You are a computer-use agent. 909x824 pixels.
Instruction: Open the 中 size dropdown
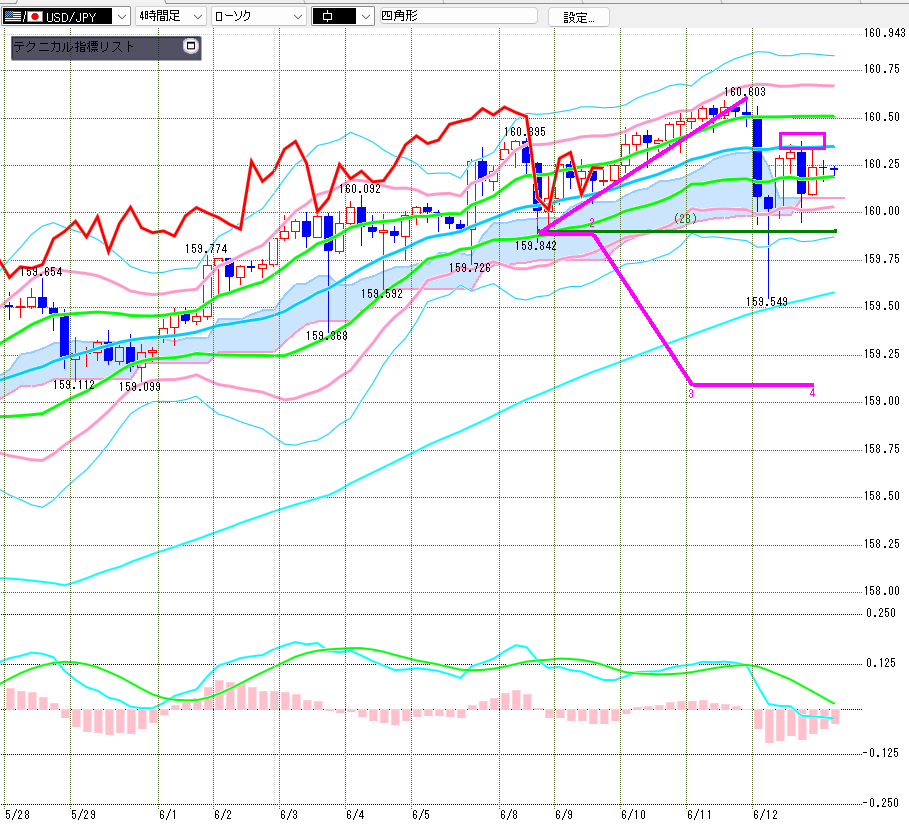[x=342, y=16]
